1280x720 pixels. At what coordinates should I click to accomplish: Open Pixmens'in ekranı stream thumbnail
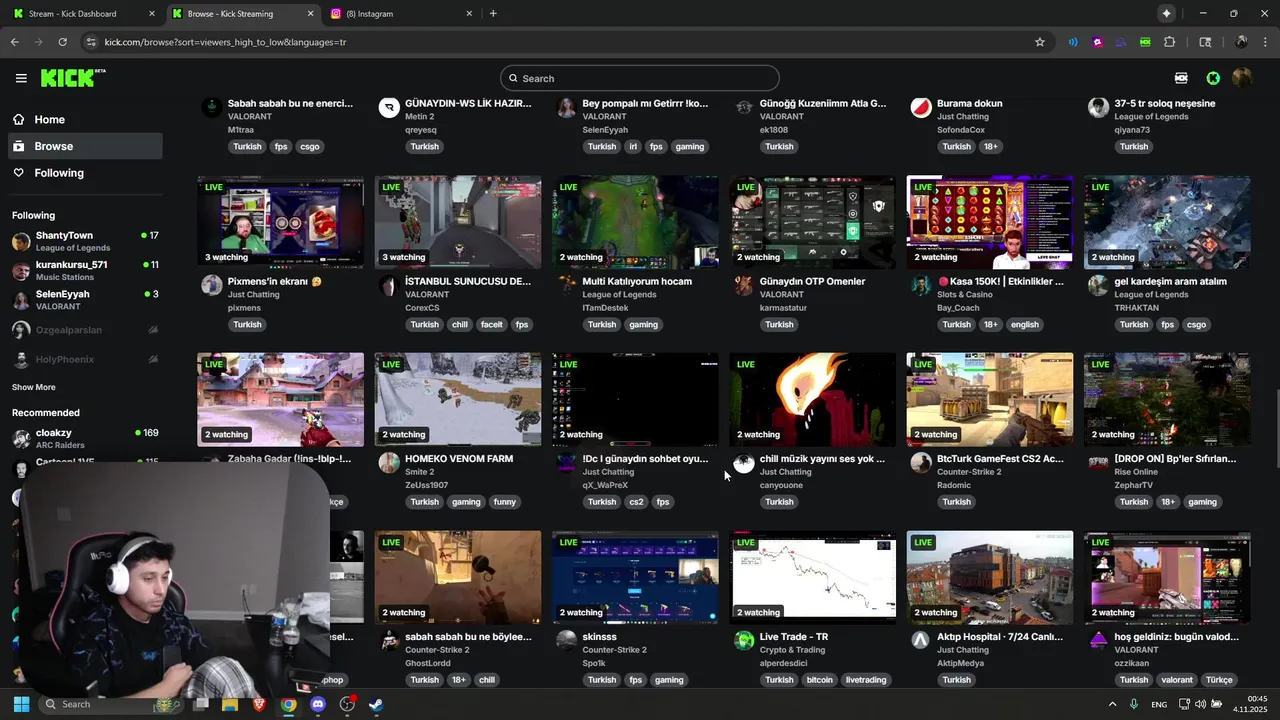click(x=280, y=222)
